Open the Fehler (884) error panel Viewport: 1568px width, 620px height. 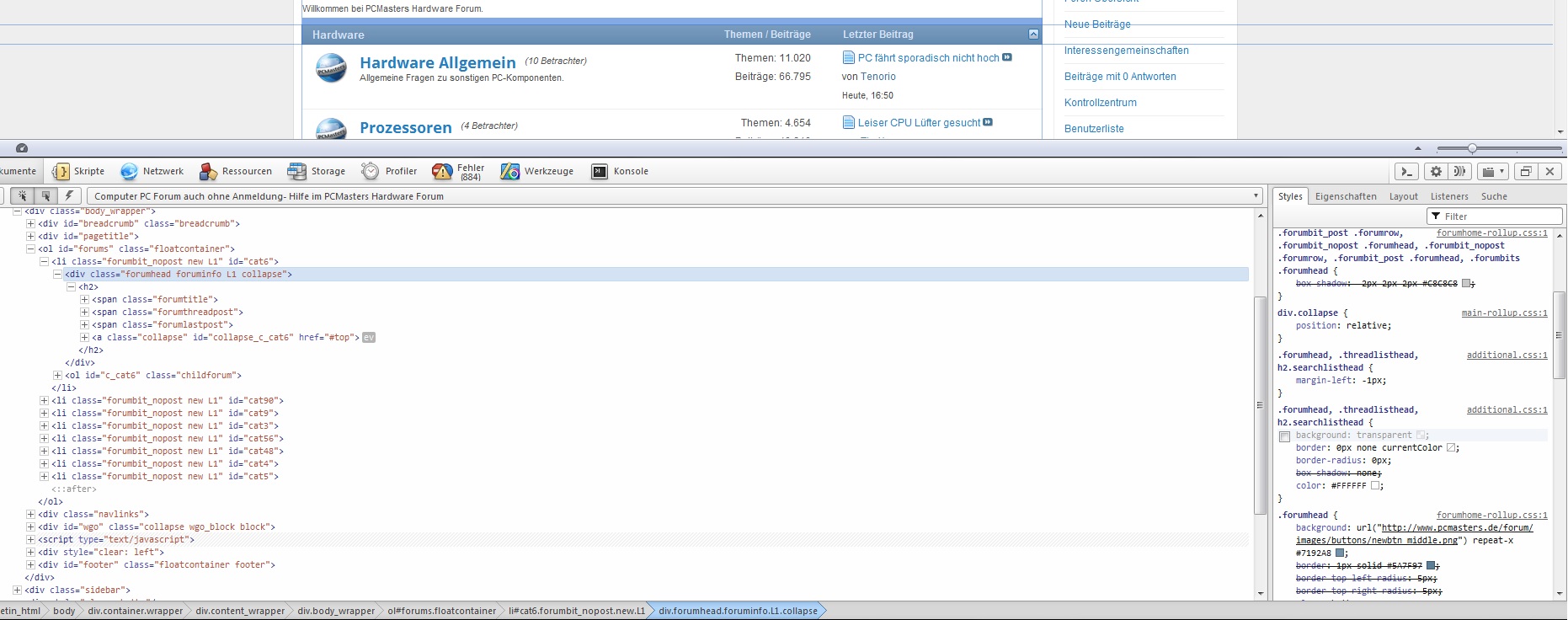pyautogui.click(x=458, y=172)
